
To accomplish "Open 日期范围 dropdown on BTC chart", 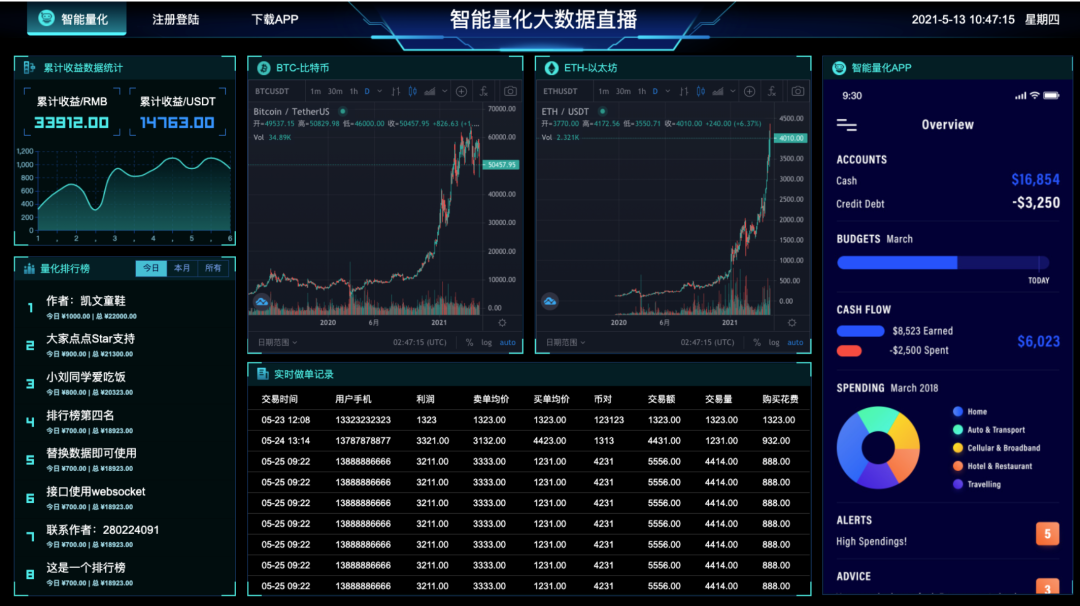I will click(x=278, y=342).
